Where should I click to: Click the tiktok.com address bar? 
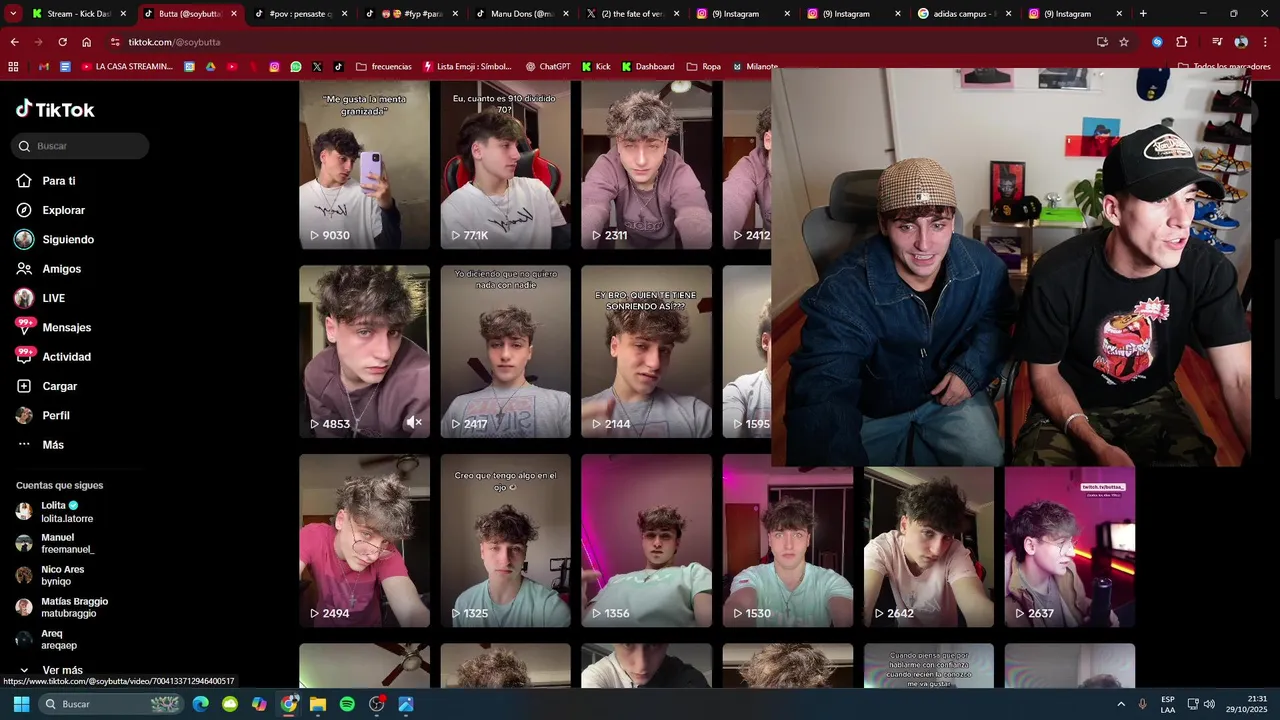[600, 42]
